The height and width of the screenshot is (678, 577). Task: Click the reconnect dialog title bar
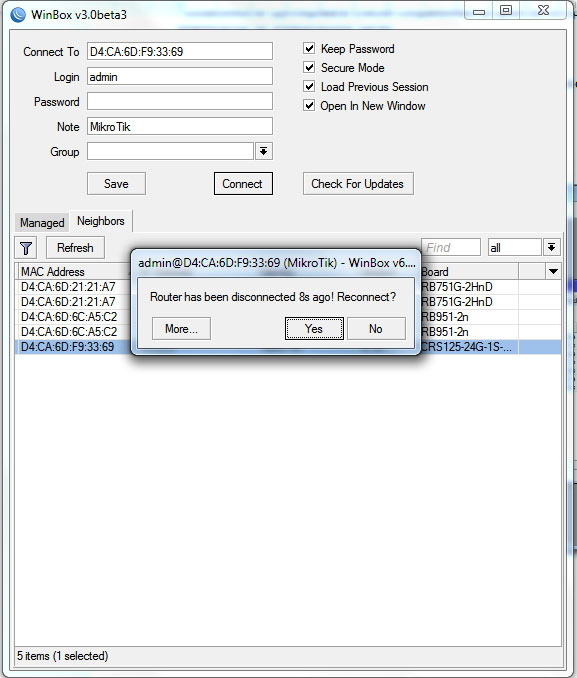(x=276, y=263)
